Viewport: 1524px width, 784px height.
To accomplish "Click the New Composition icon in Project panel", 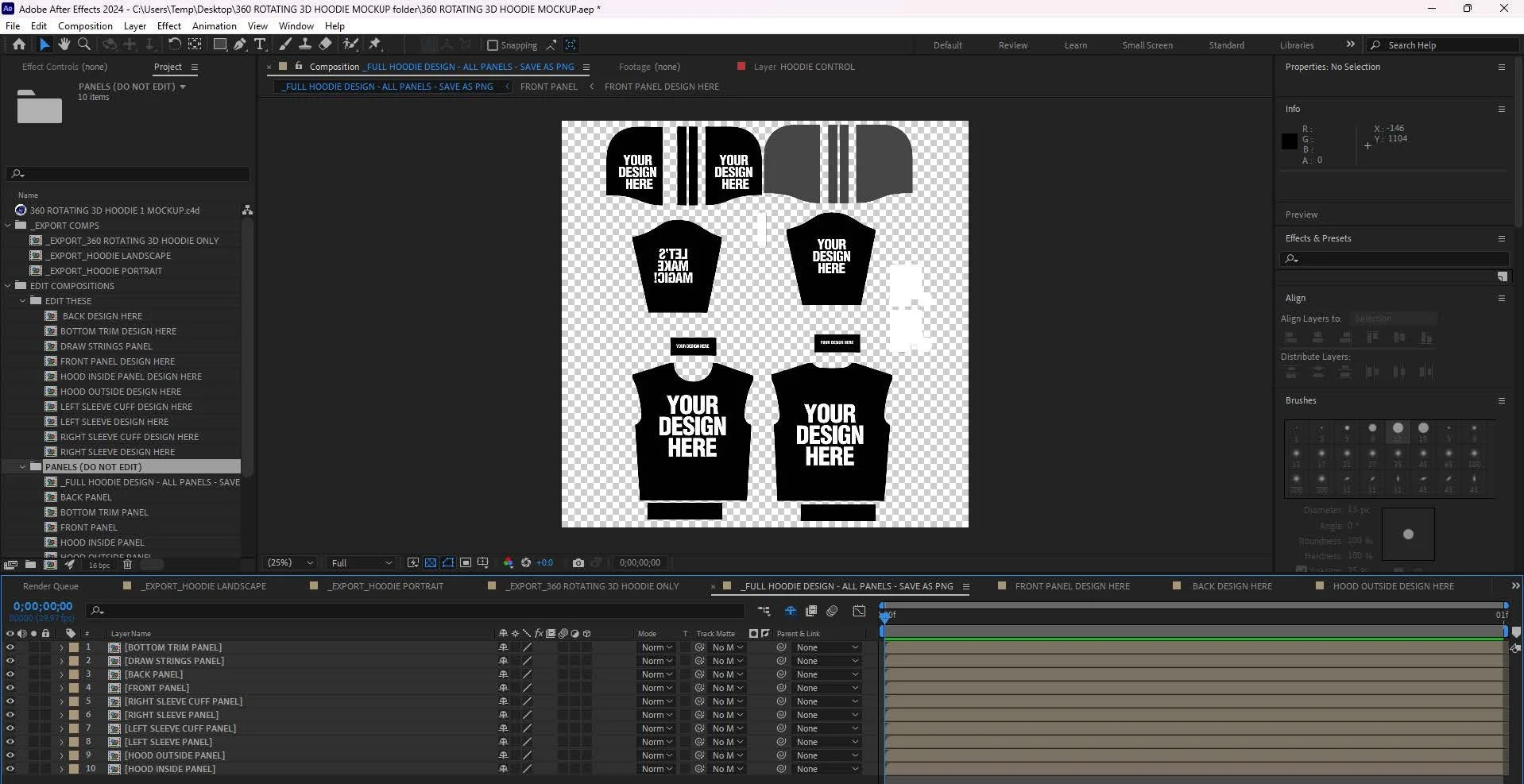I will [x=50, y=565].
